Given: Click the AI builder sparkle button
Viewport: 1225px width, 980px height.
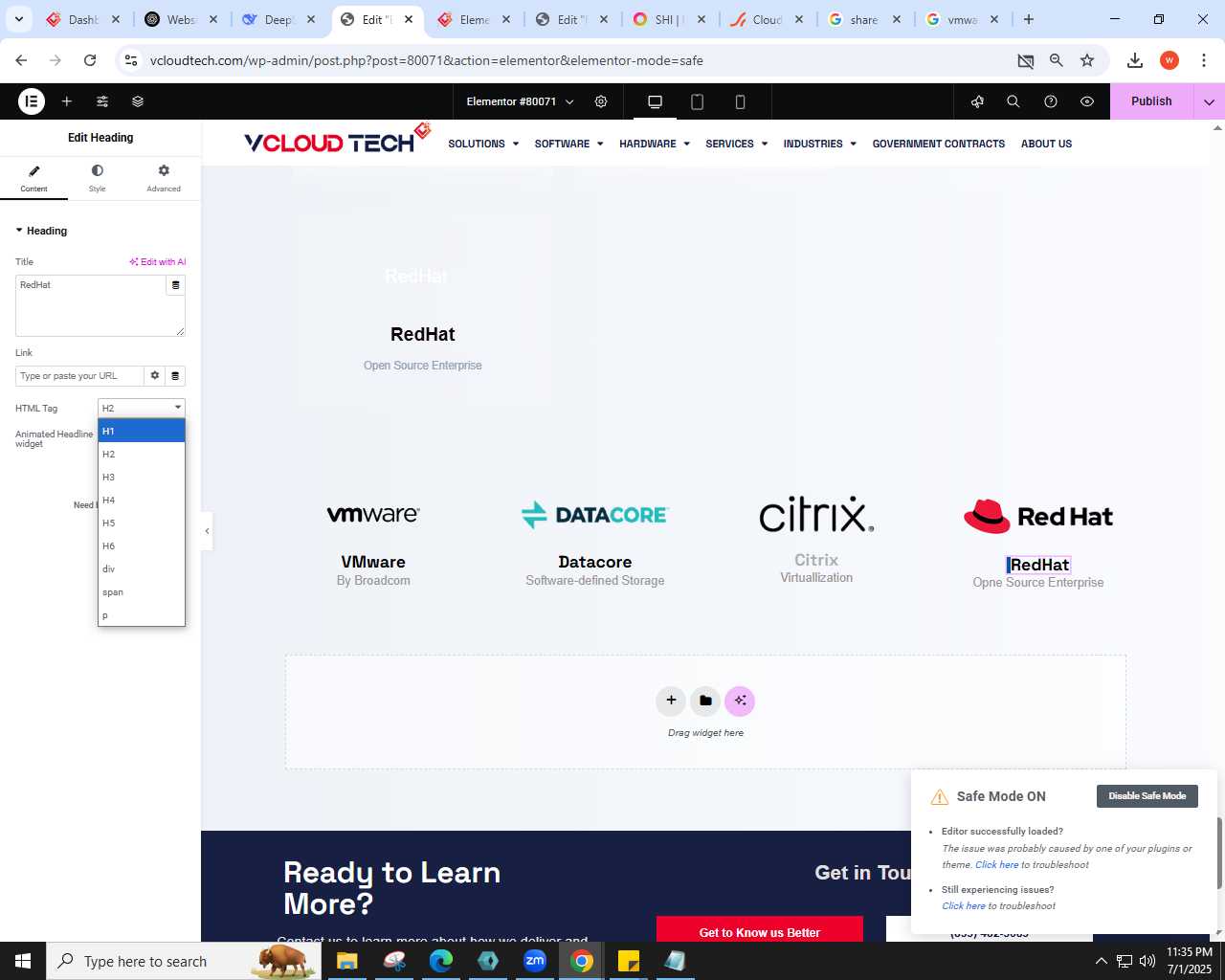Looking at the screenshot, I should tap(740, 701).
